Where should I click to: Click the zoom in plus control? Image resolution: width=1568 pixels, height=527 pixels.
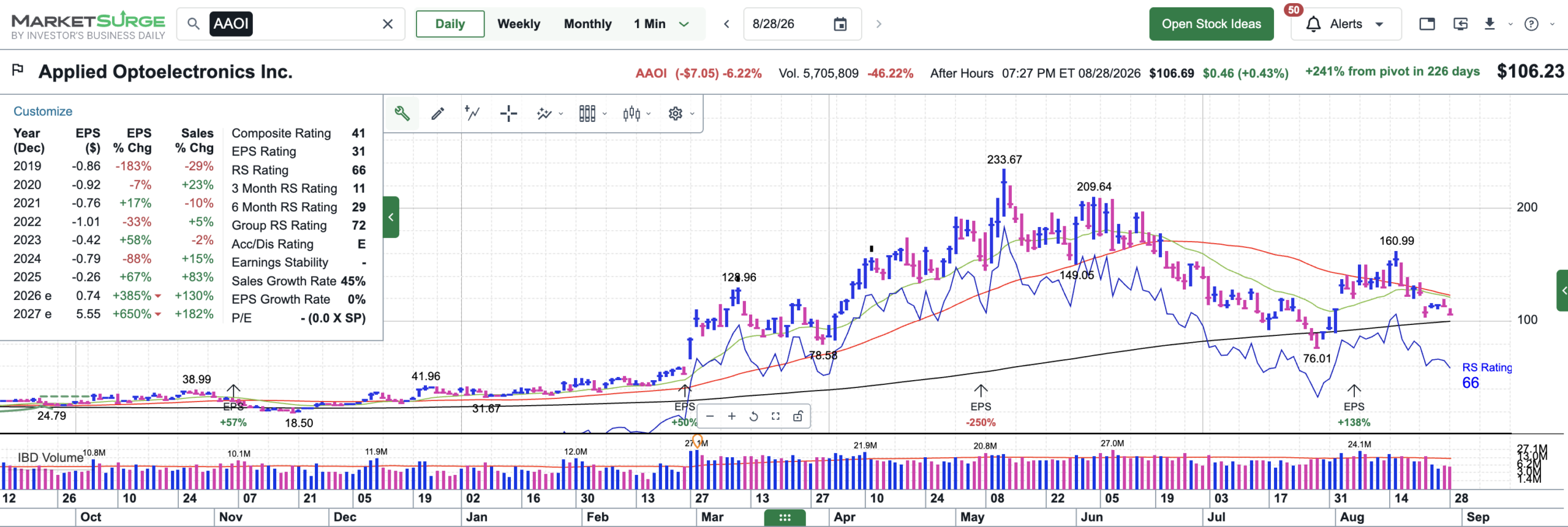click(731, 416)
